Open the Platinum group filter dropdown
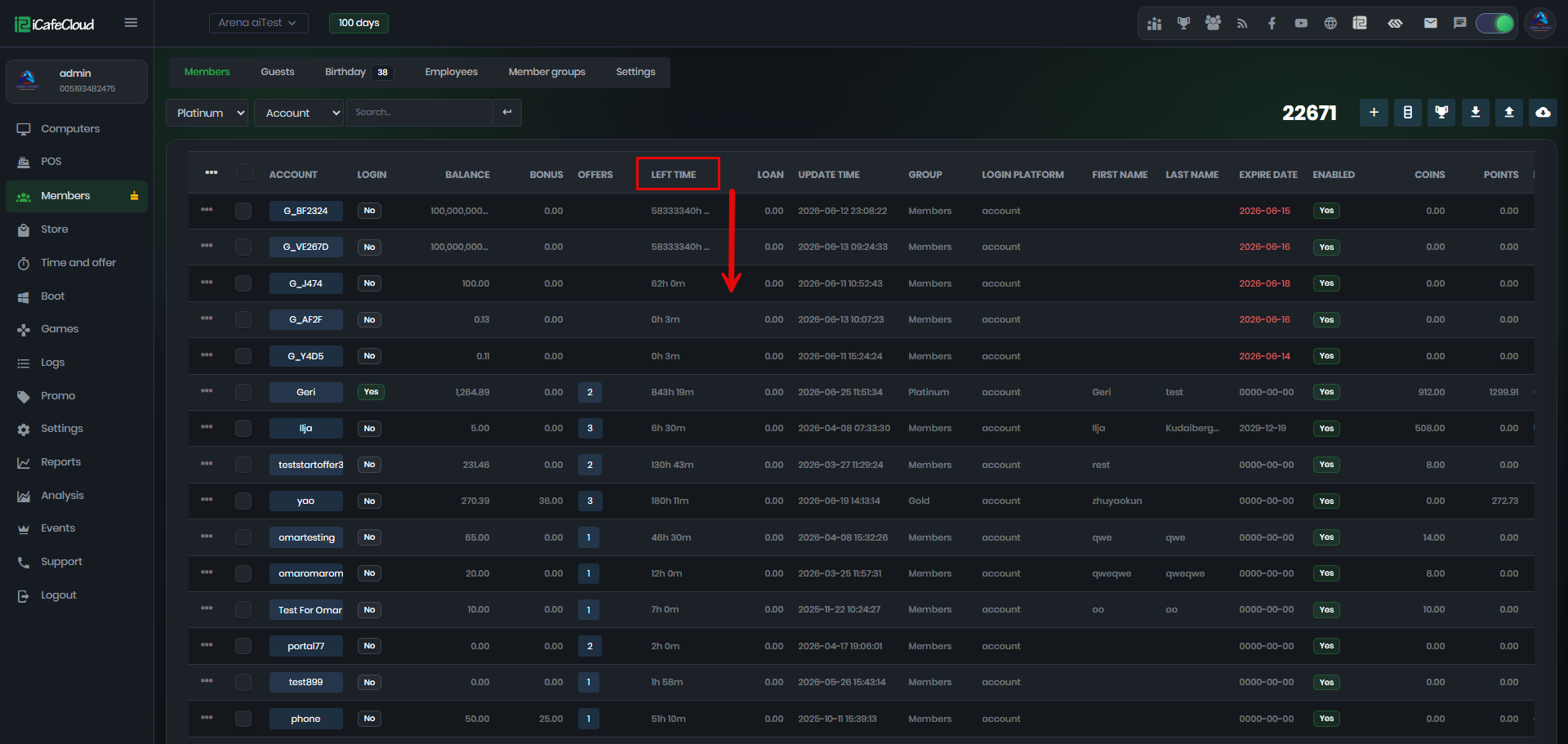This screenshot has width=1568, height=744. 207,113
